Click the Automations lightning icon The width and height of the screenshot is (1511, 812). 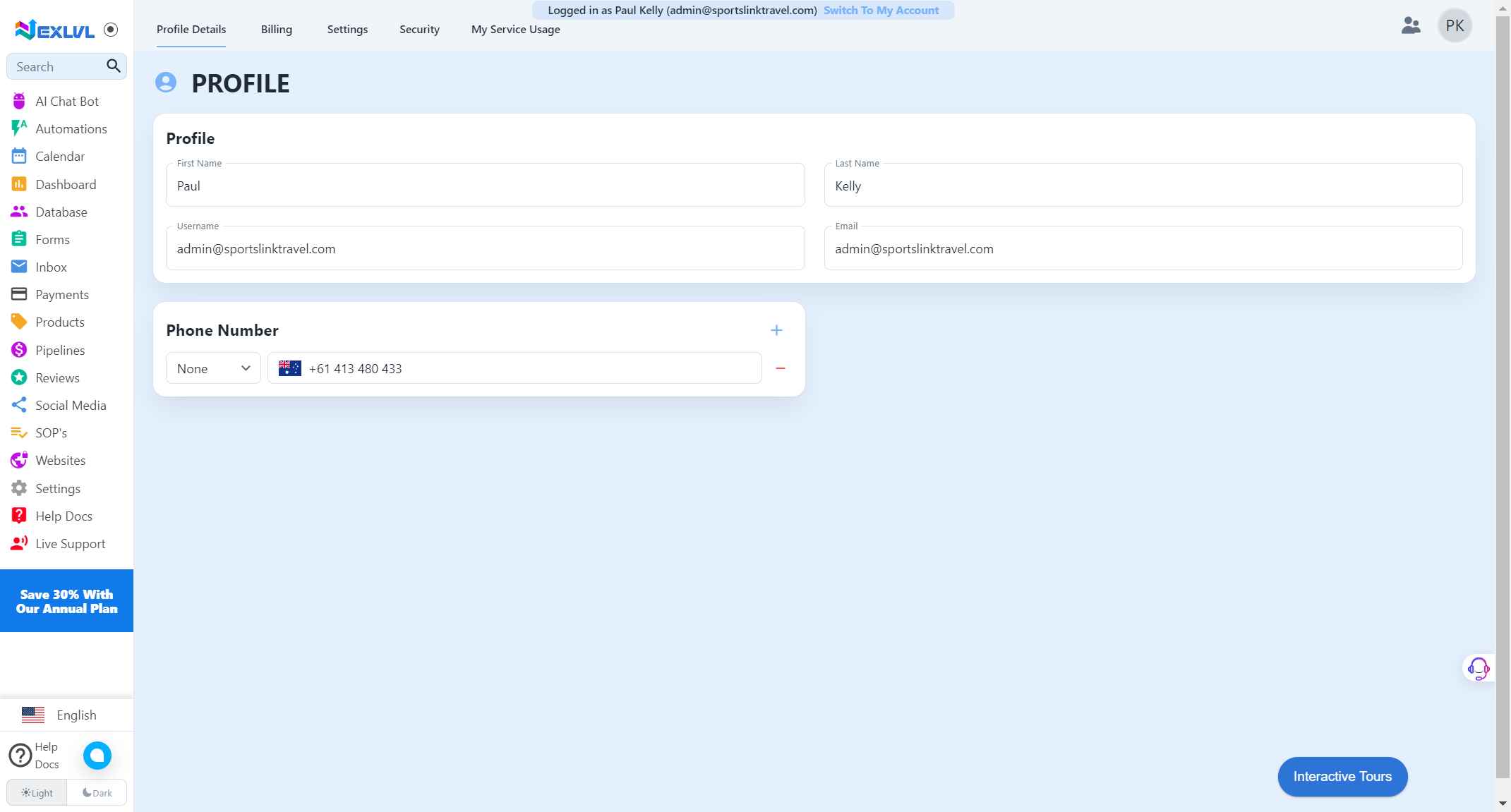[x=19, y=128]
